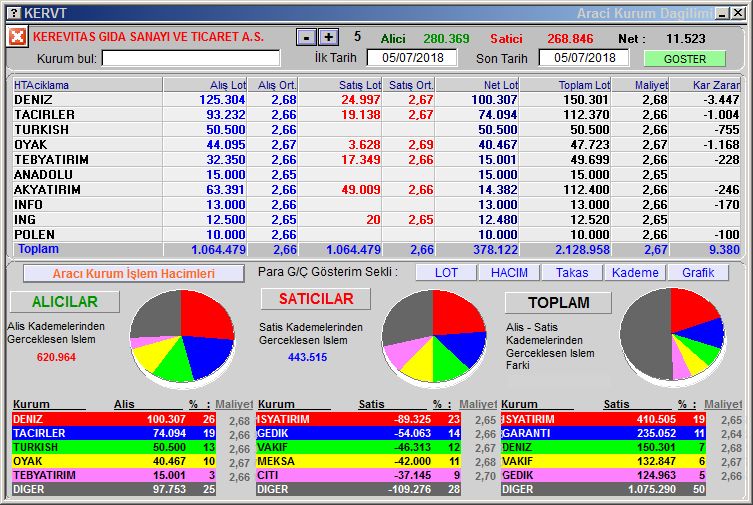Image resolution: width=753 pixels, height=505 pixels.
Task: Sort by Net Lot column header
Action: (x=477, y=85)
